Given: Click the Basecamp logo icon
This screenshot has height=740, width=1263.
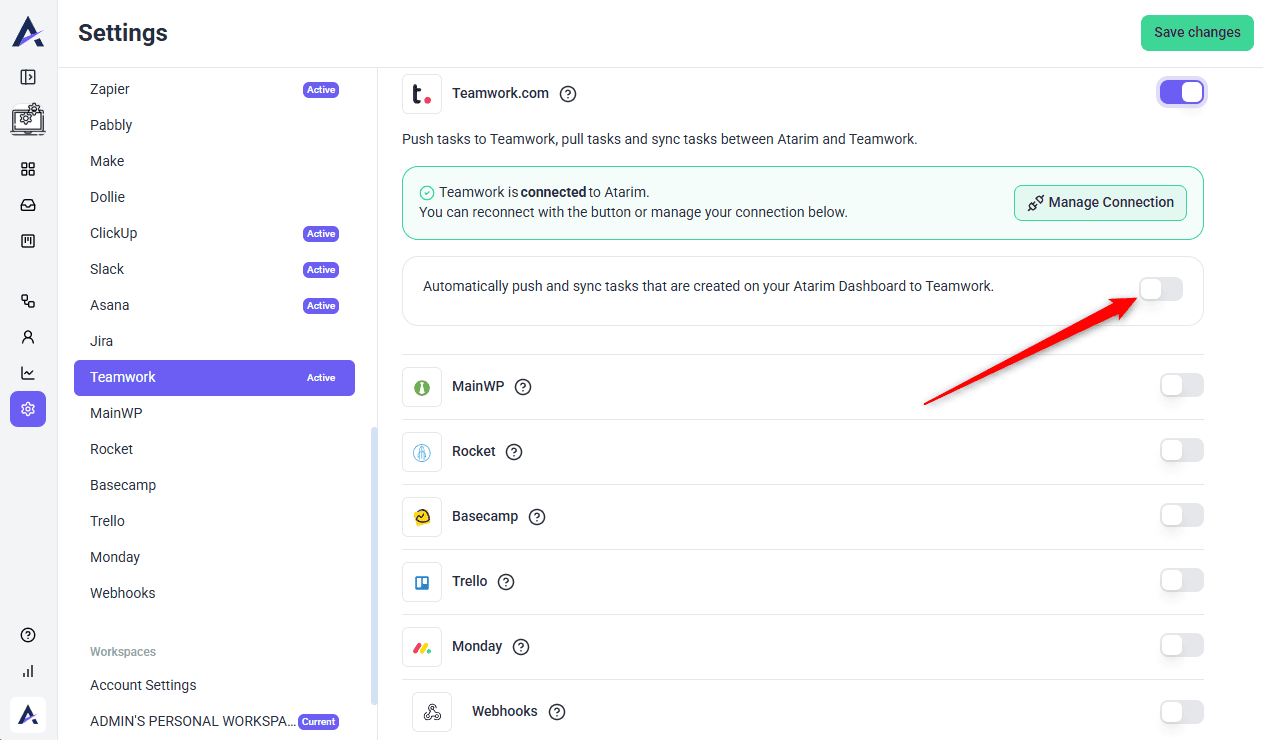Looking at the screenshot, I should [422, 517].
